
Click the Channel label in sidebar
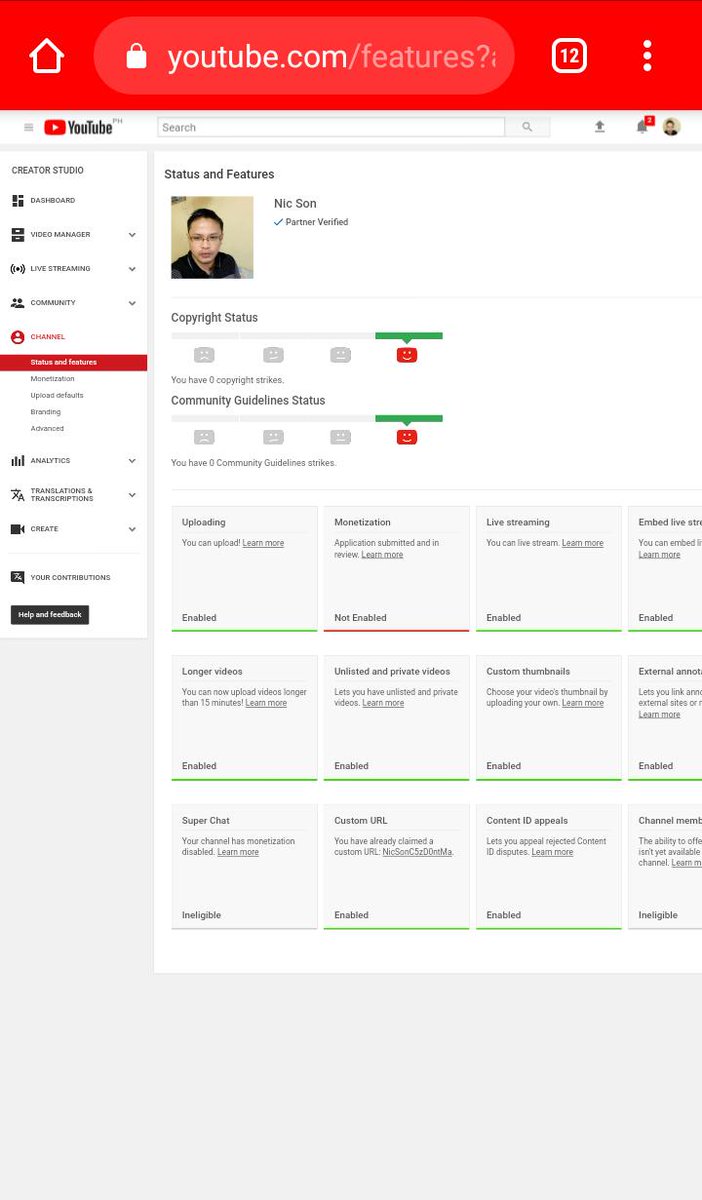point(48,337)
